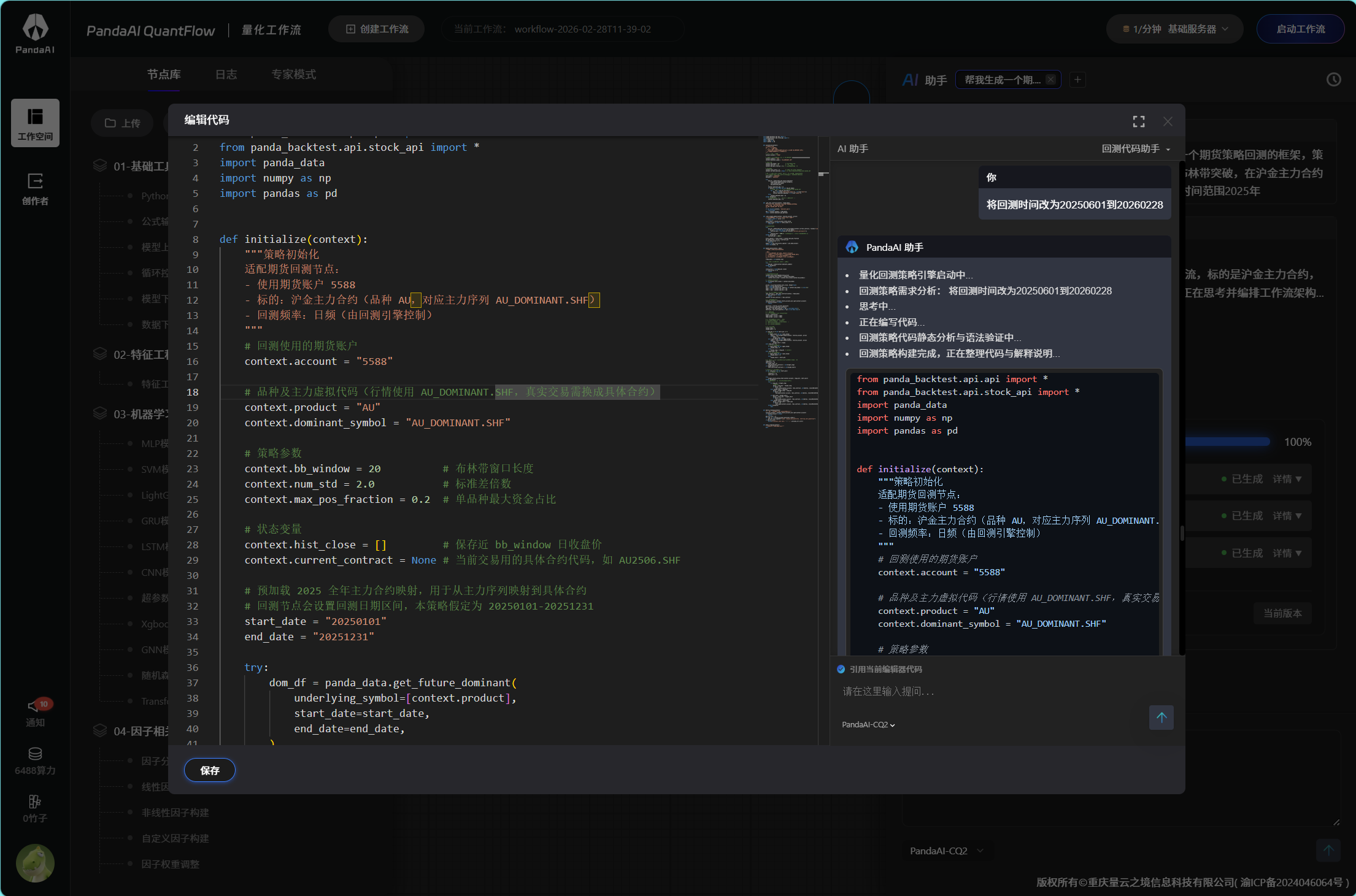Image resolution: width=1356 pixels, height=896 pixels.
Task: Expand the first 已生成 详情 row
Action: (1287, 479)
